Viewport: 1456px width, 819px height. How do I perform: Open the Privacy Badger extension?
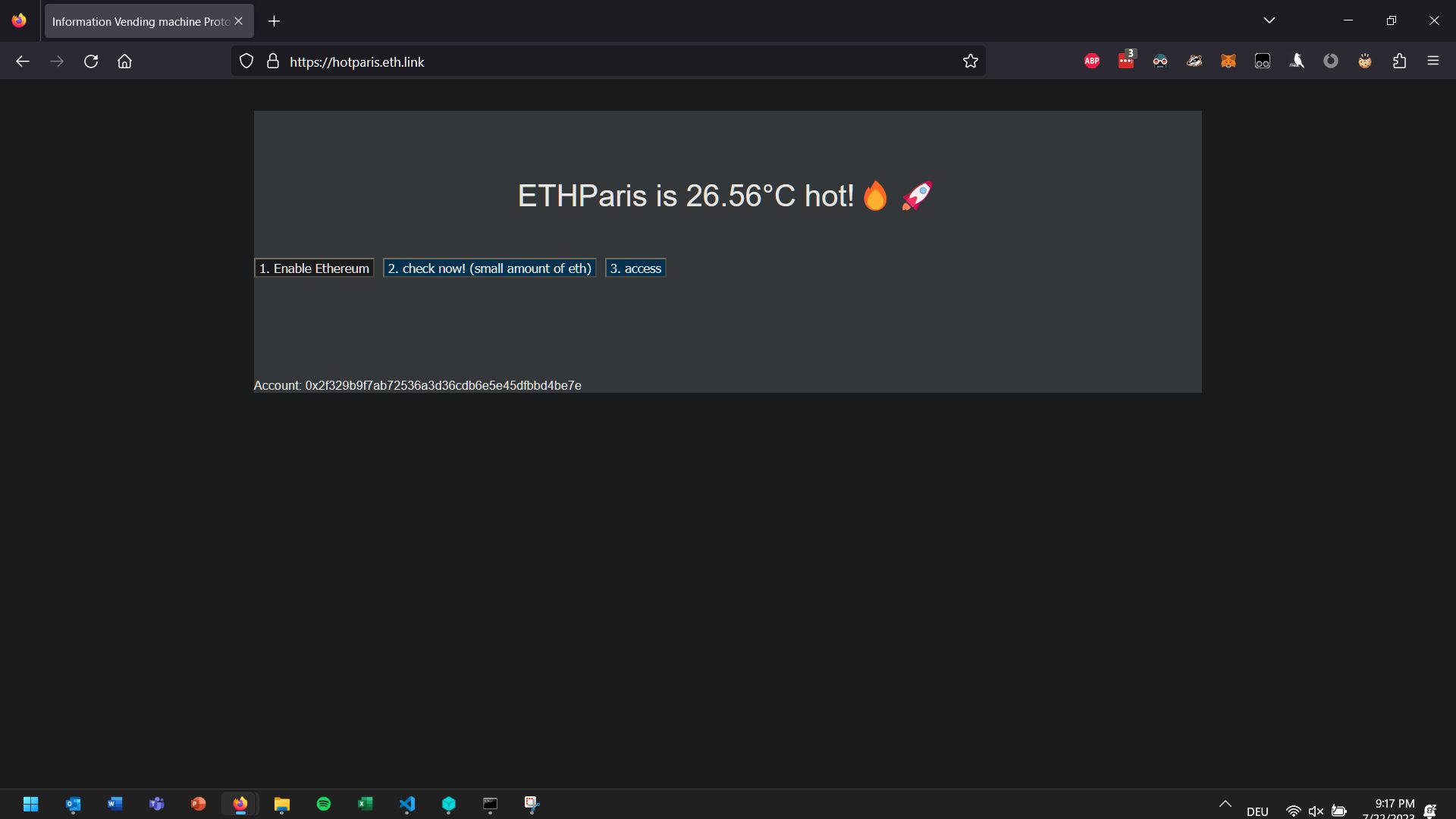(1194, 61)
